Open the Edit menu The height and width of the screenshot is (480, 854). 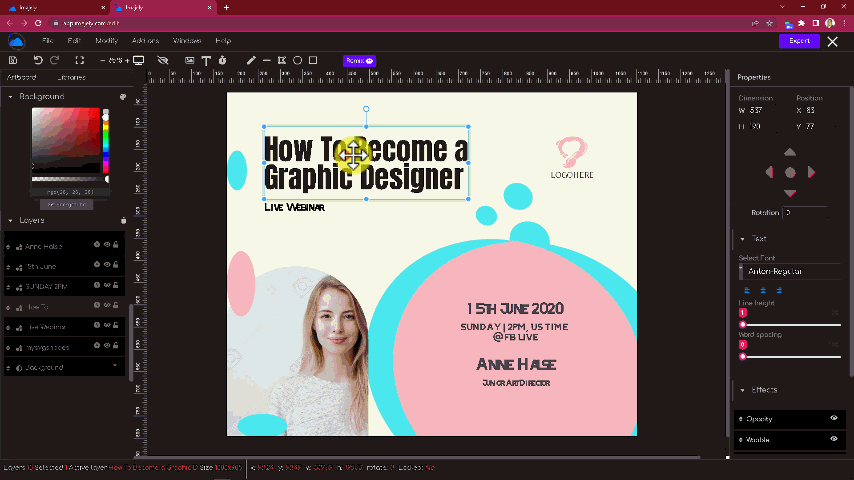(x=74, y=41)
